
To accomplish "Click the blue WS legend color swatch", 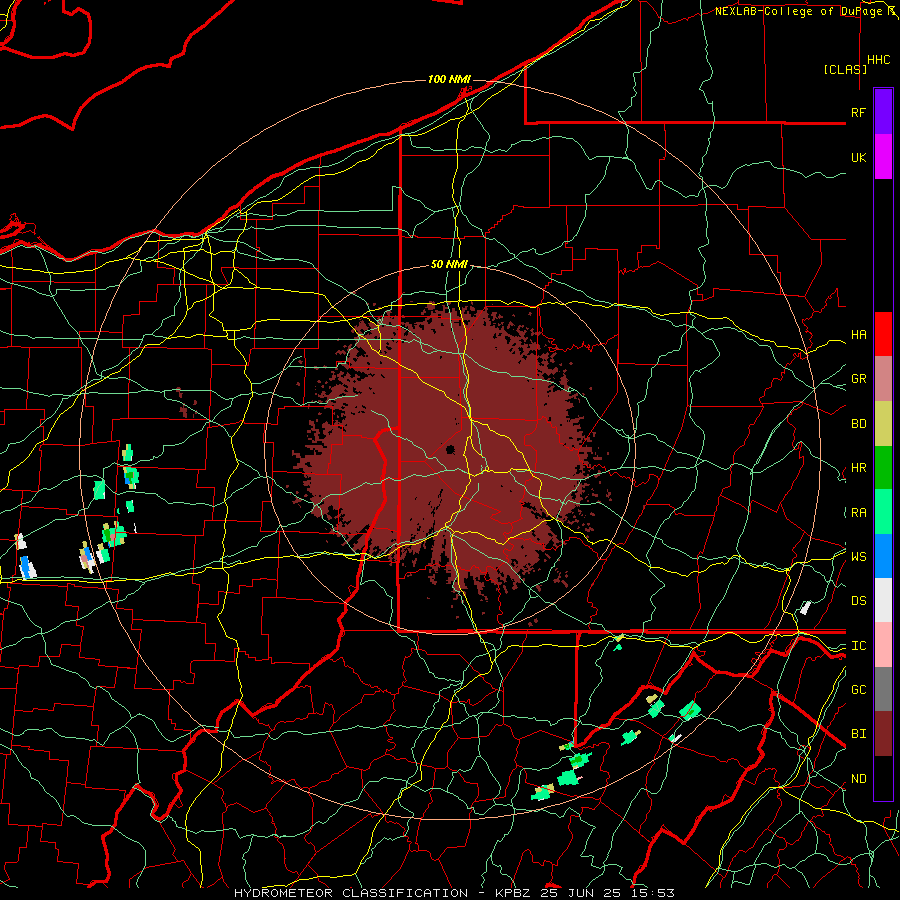I will 883,556.
